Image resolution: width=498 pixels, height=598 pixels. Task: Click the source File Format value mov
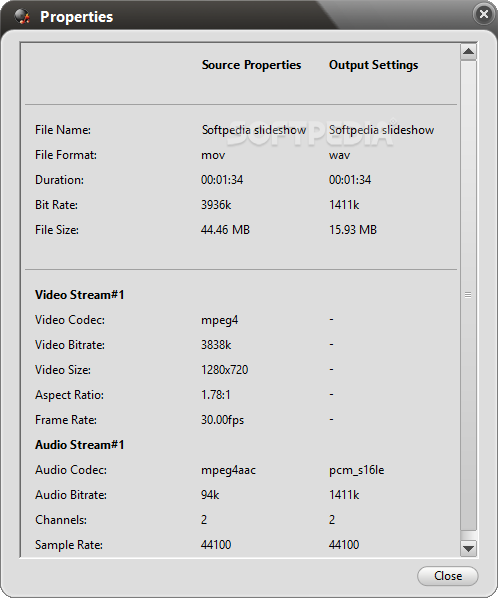tap(213, 155)
